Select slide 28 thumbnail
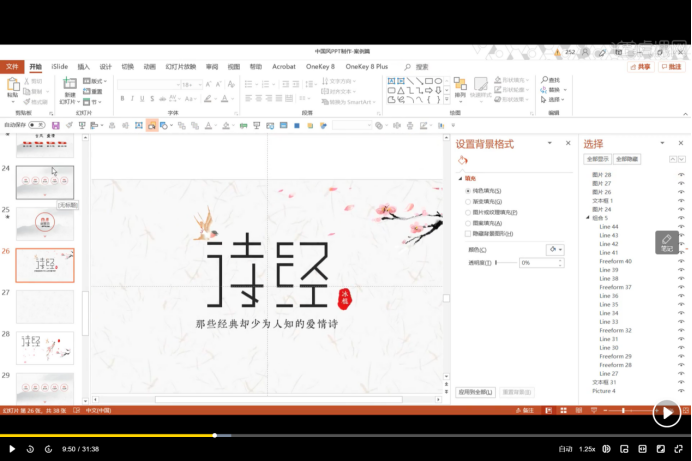Viewport: 692px width, 461px height. click(x=45, y=348)
